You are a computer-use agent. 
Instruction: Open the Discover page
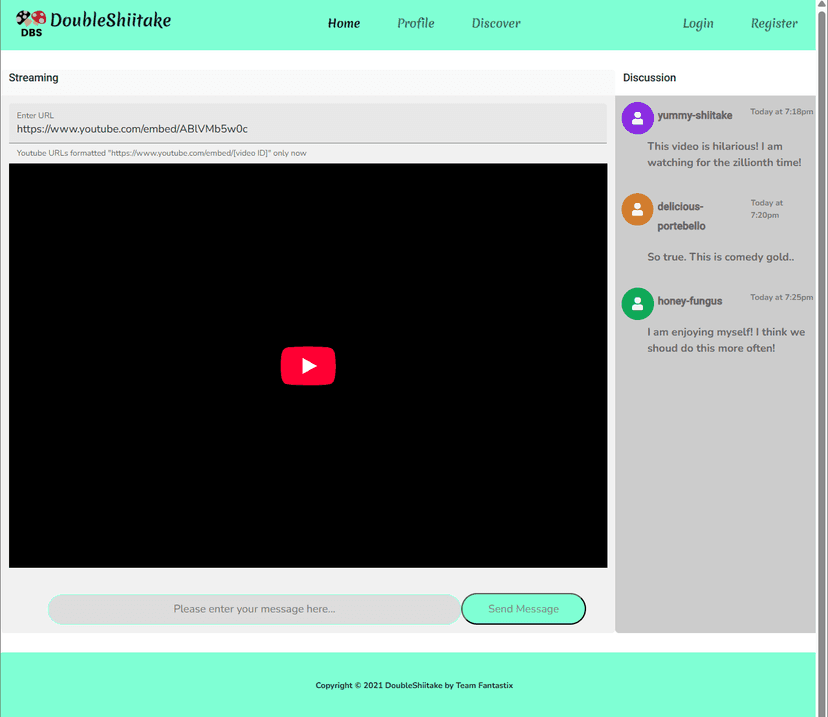pyautogui.click(x=495, y=23)
